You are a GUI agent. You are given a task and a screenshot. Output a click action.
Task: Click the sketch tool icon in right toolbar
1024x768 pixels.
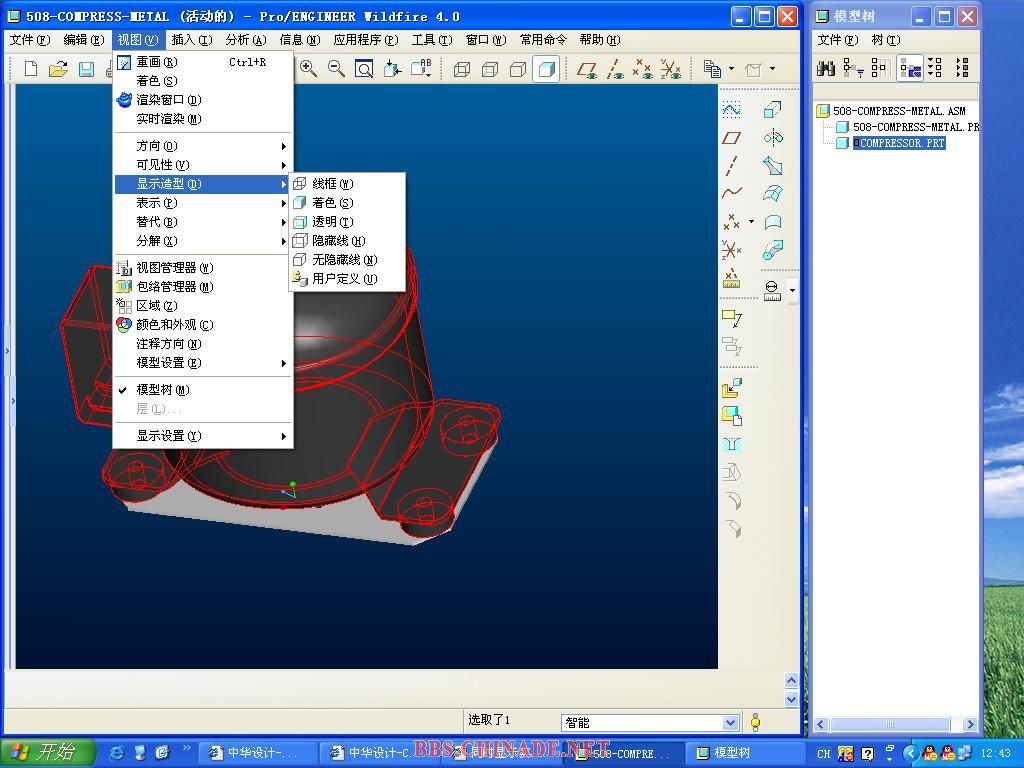731,110
